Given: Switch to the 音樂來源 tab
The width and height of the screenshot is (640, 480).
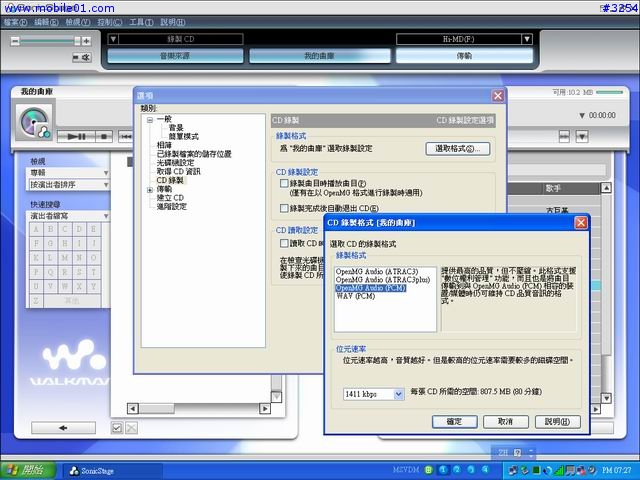Looking at the screenshot, I should pyautogui.click(x=175, y=56).
